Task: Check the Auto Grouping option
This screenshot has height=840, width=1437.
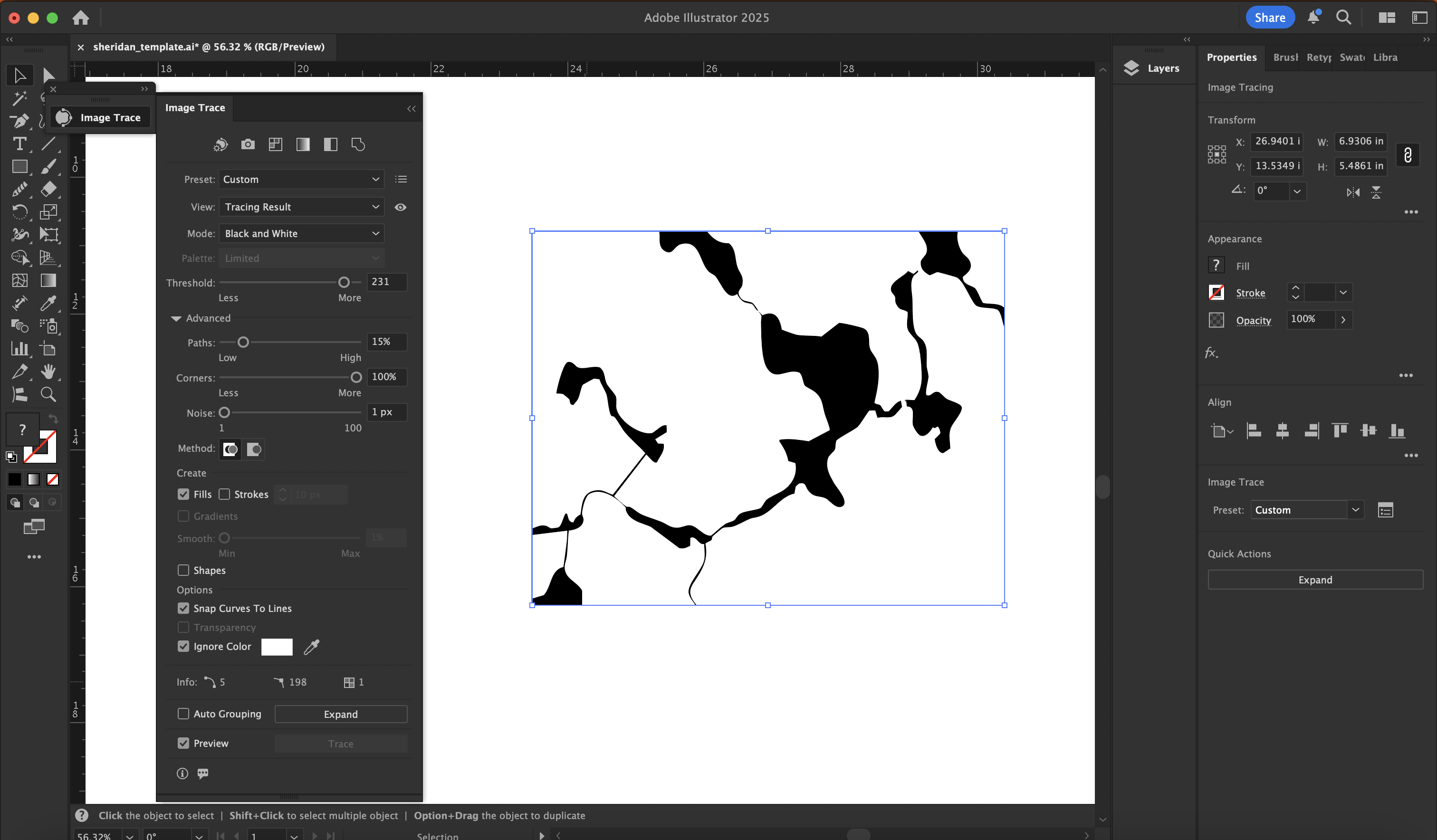Action: [x=183, y=714]
